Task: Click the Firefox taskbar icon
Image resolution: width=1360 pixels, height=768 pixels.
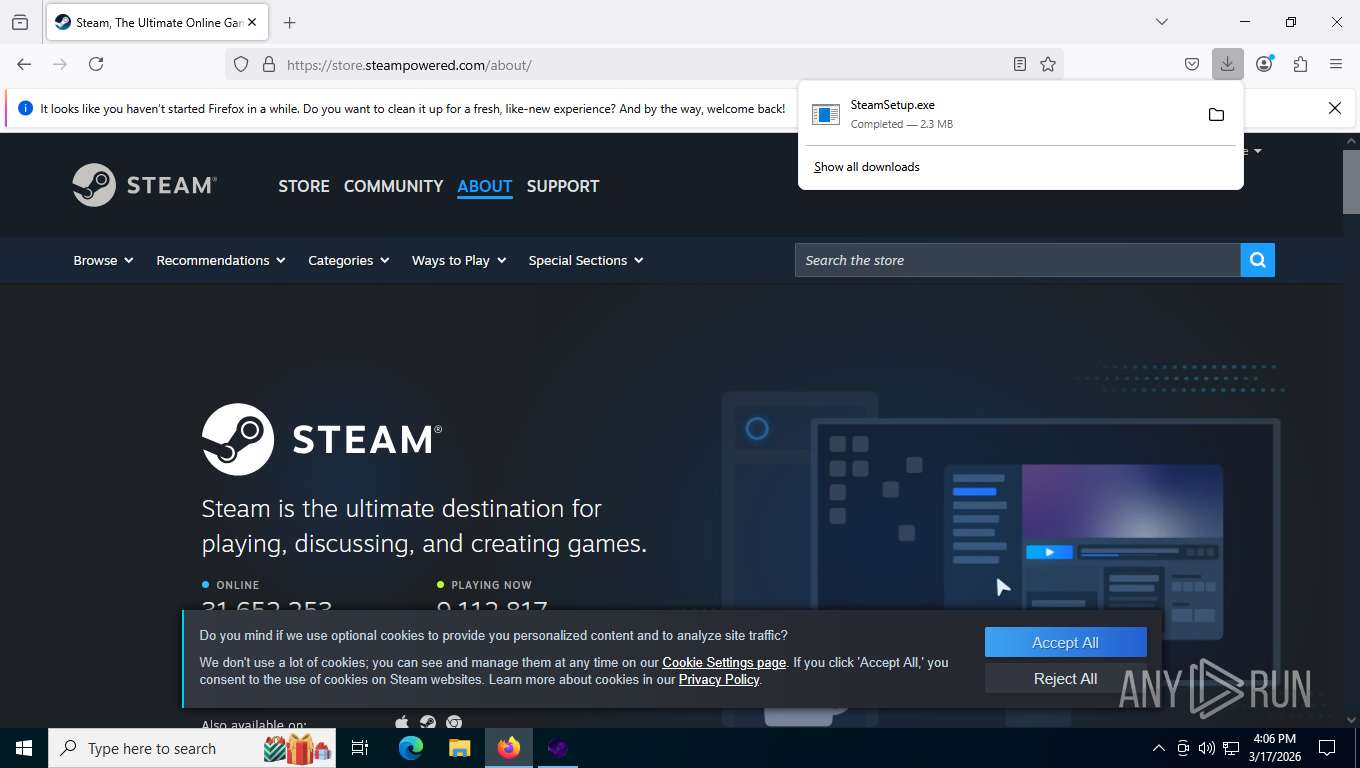Action: coord(509,748)
